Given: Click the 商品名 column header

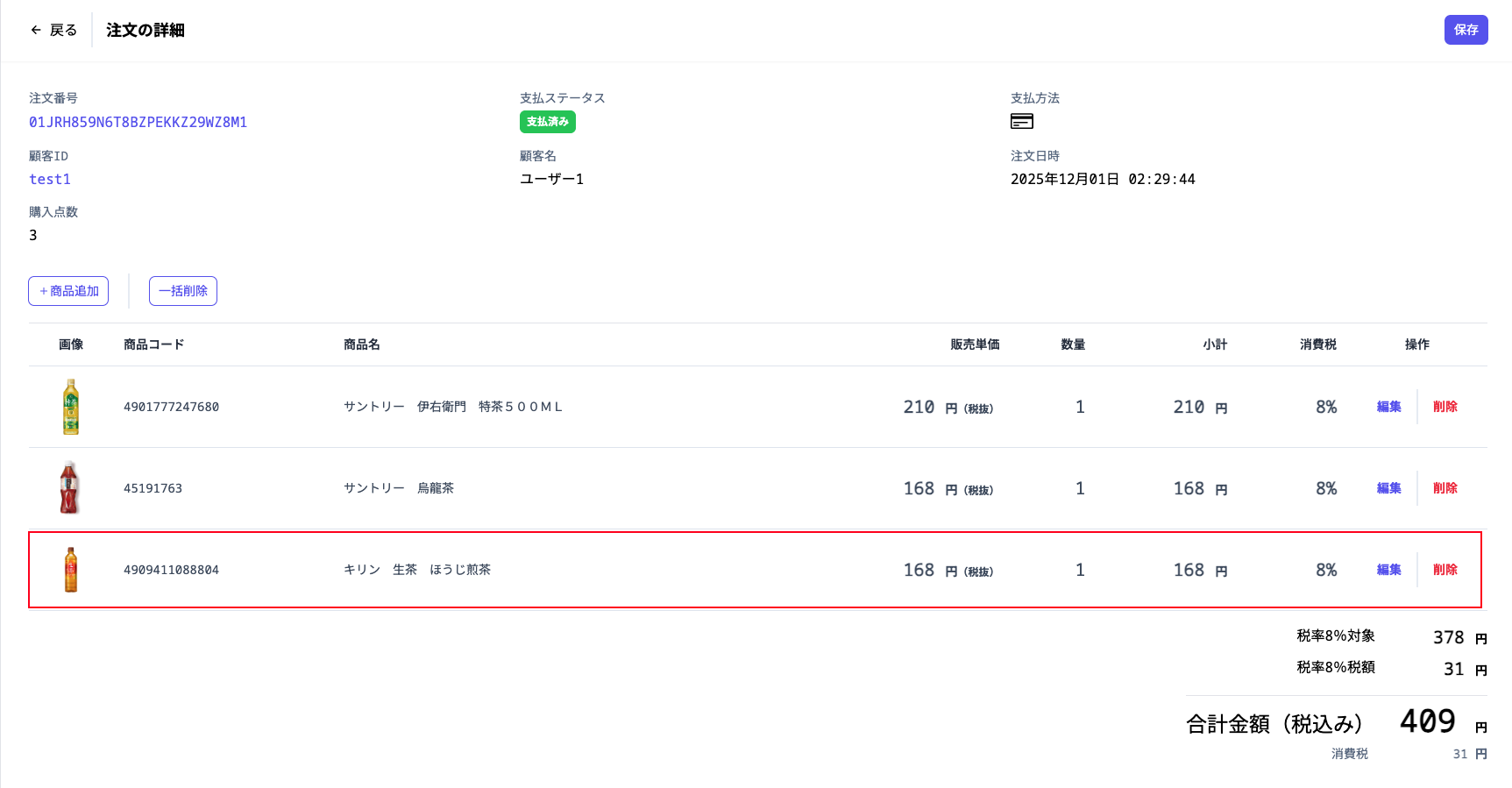Looking at the screenshot, I should (x=362, y=344).
